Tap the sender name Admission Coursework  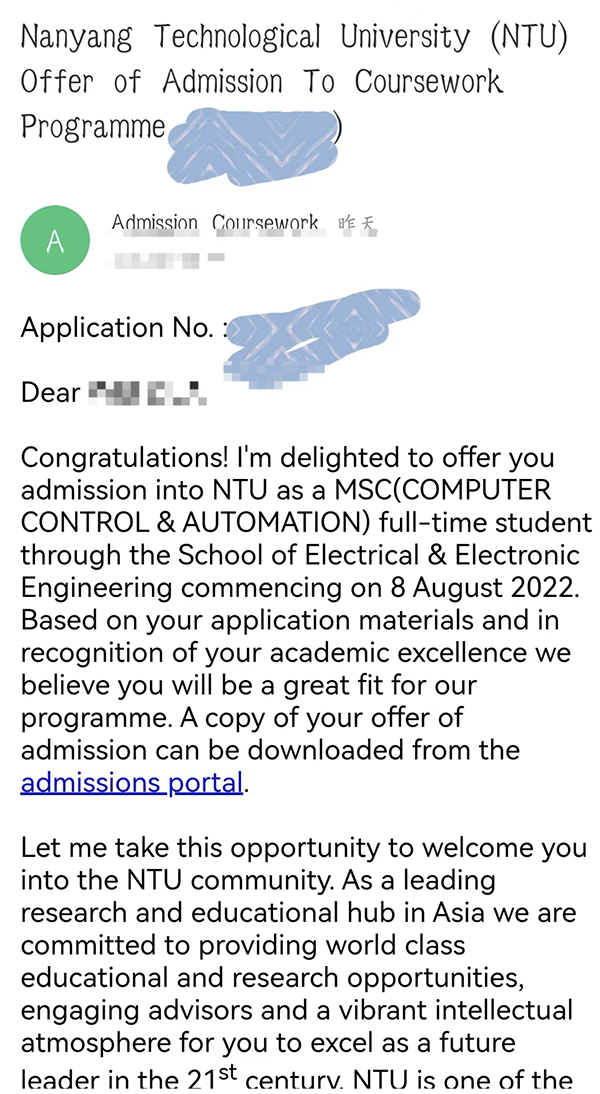[x=215, y=223]
